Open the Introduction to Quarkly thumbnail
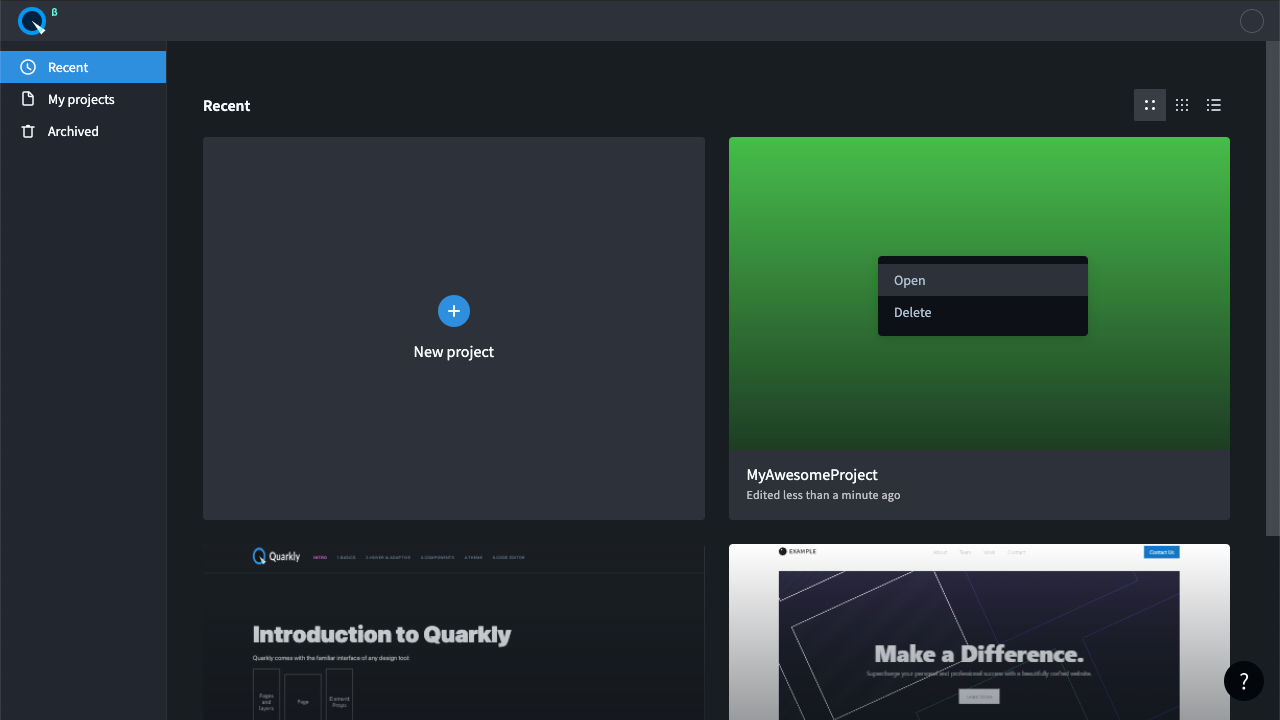The width and height of the screenshot is (1280, 720). click(453, 632)
